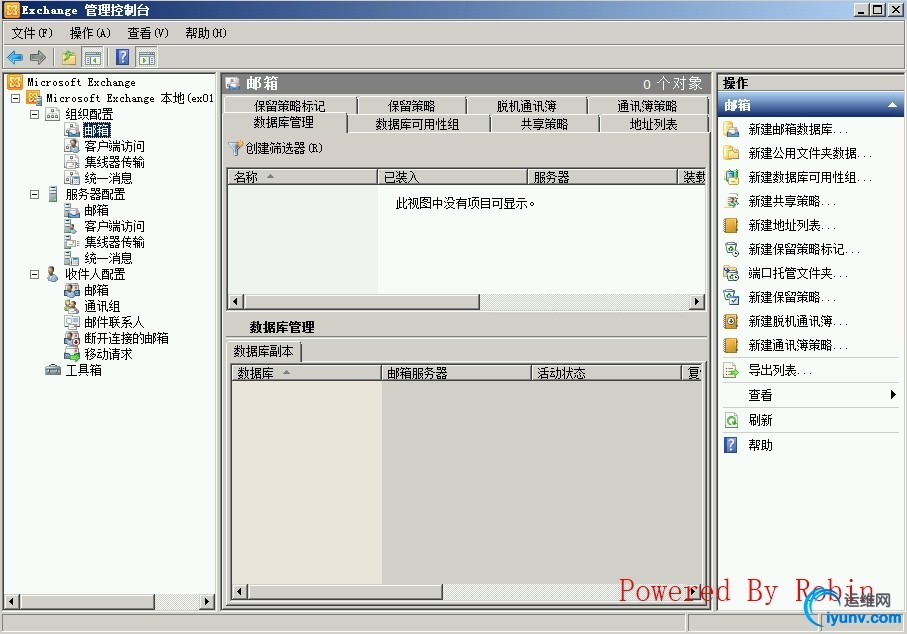This screenshot has height=634, width=907.
Task: Click the 断开连接的邮箱 icon in tree
Action: point(72,338)
